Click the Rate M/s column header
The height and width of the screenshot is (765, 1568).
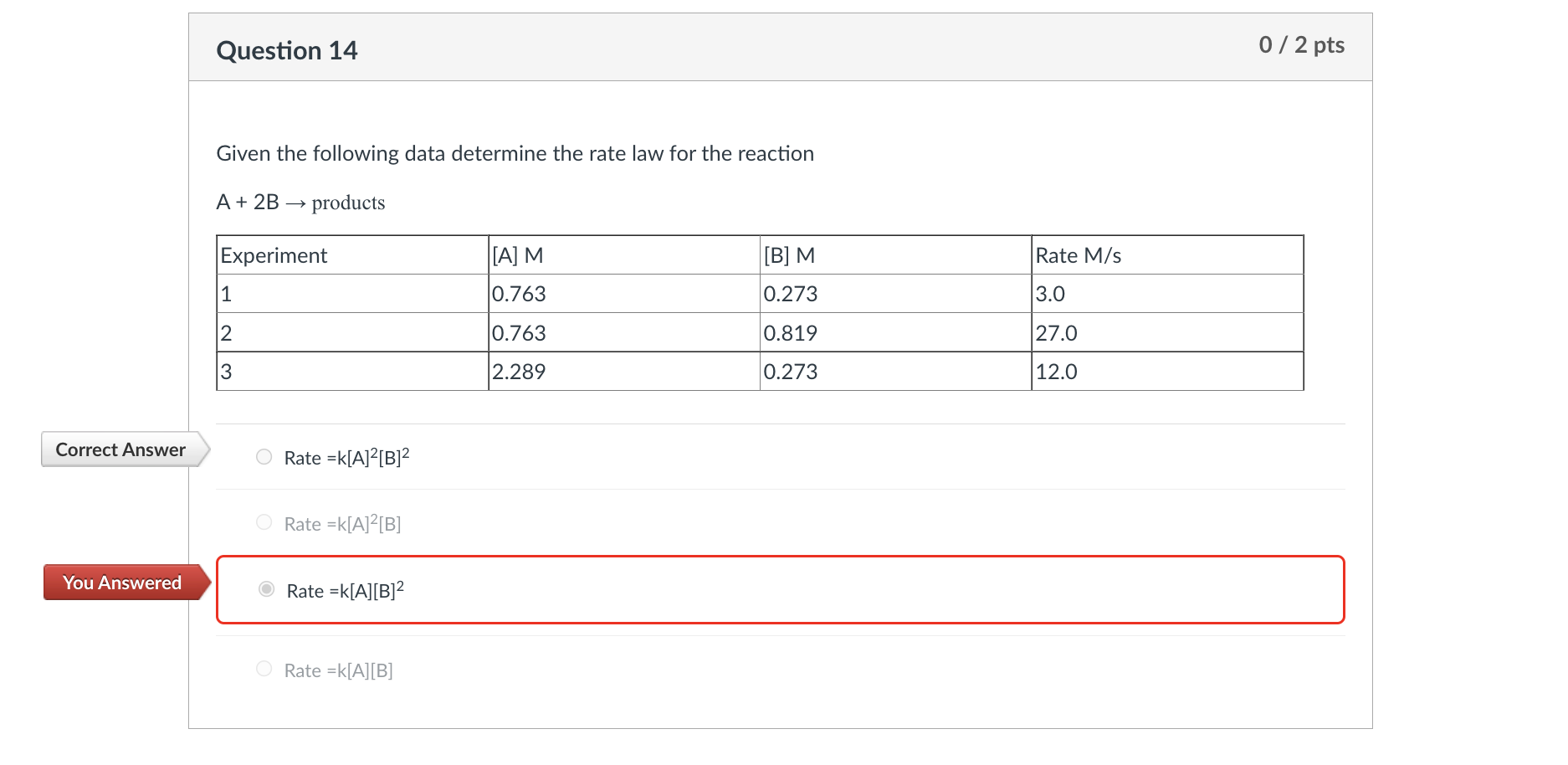point(1078,255)
